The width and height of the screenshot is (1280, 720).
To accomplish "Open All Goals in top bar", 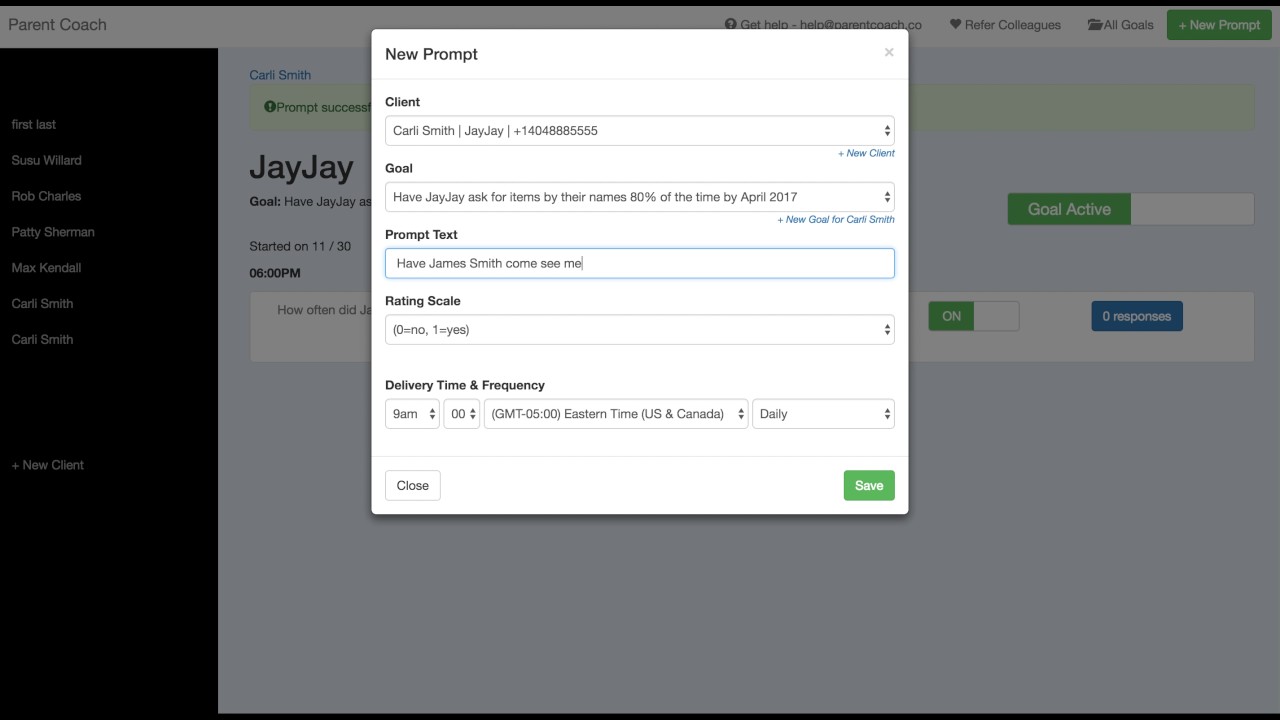I will click(x=1121, y=25).
